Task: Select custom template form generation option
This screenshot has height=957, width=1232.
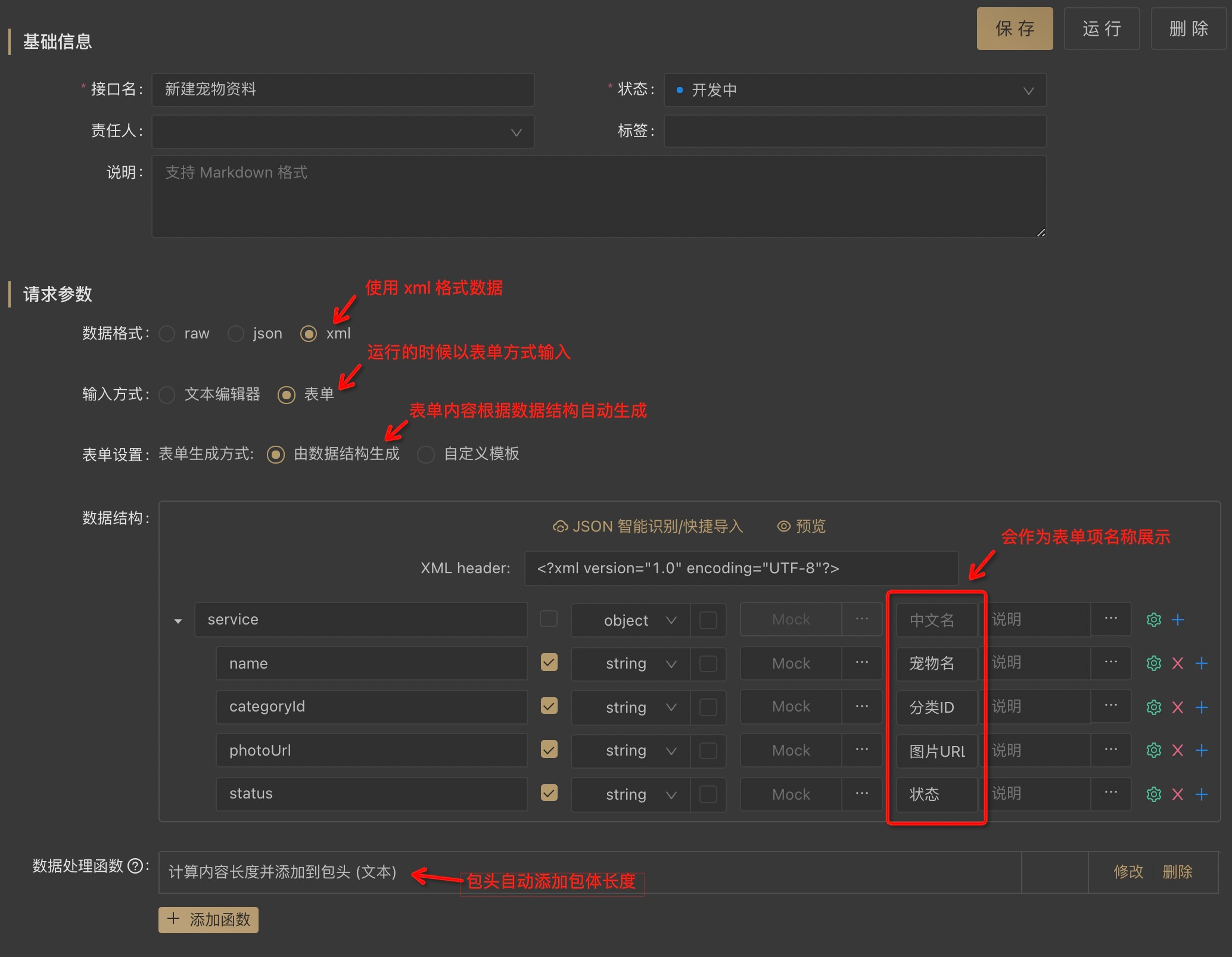Action: pos(425,455)
